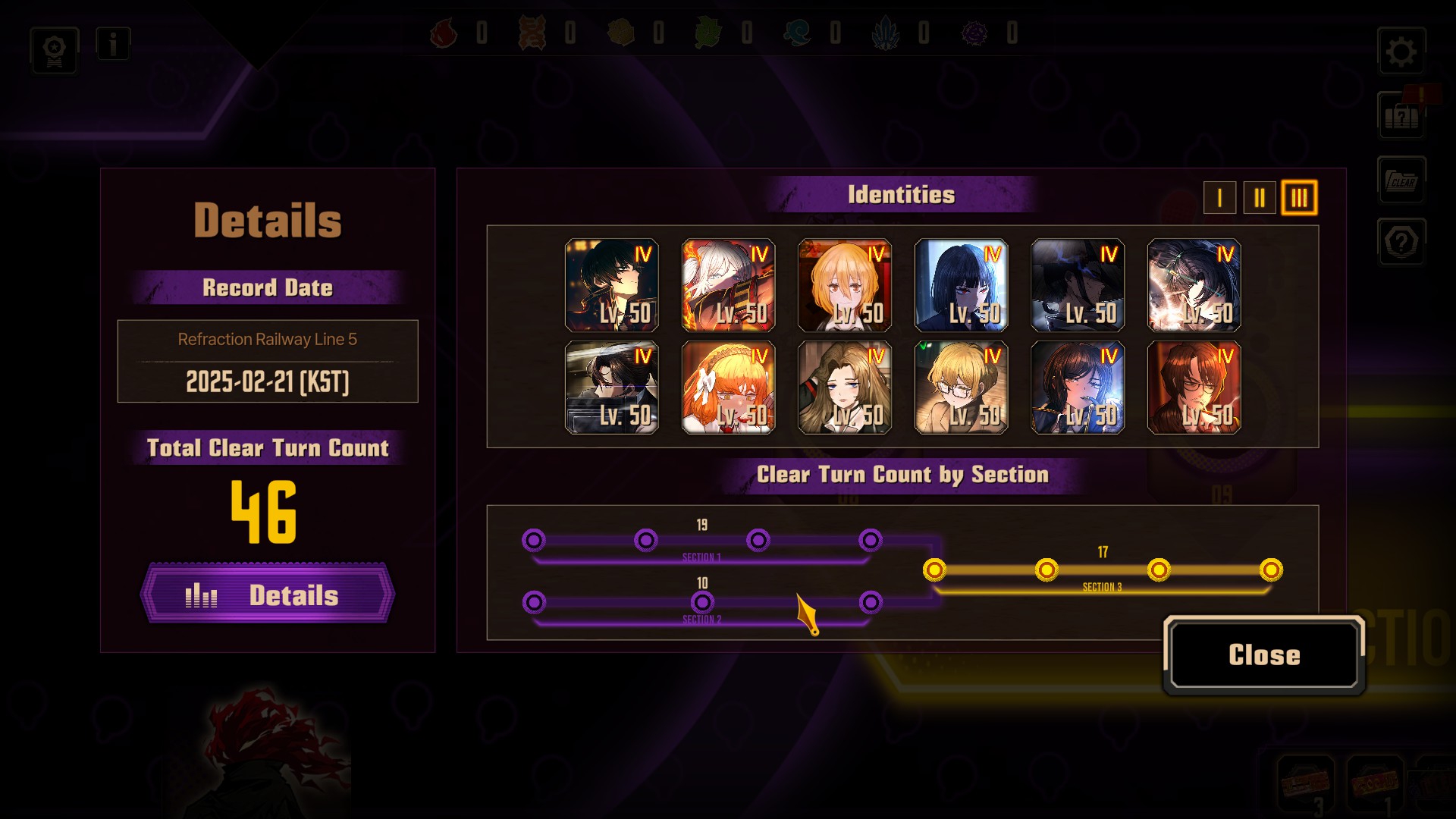The height and width of the screenshot is (819, 1456).
Task: Click the orange-haired maid identity portrait
Action: coord(728,387)
